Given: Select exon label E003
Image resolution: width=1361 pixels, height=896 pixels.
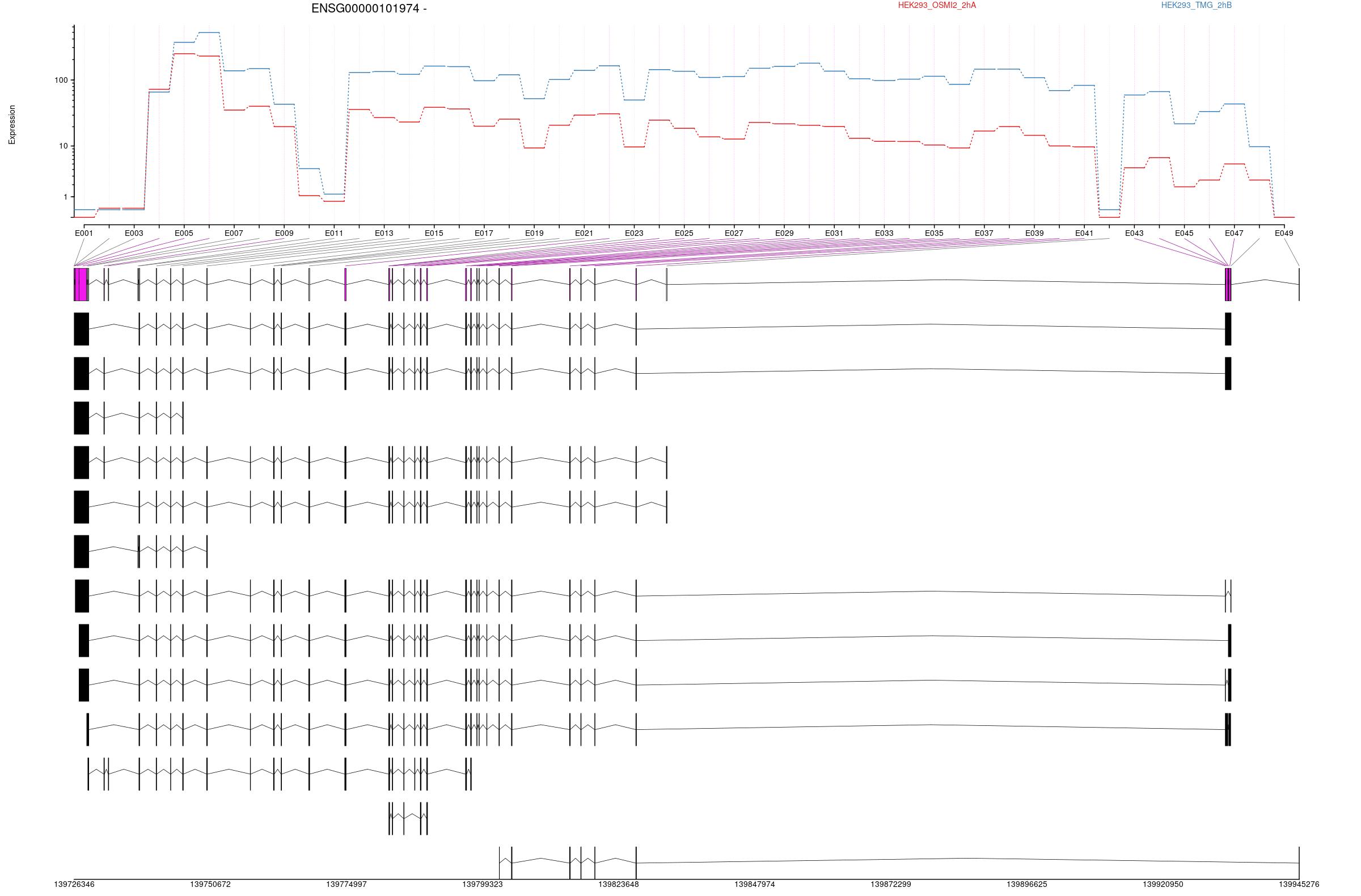Looking at the screenshot, I should tap(134, 233).
